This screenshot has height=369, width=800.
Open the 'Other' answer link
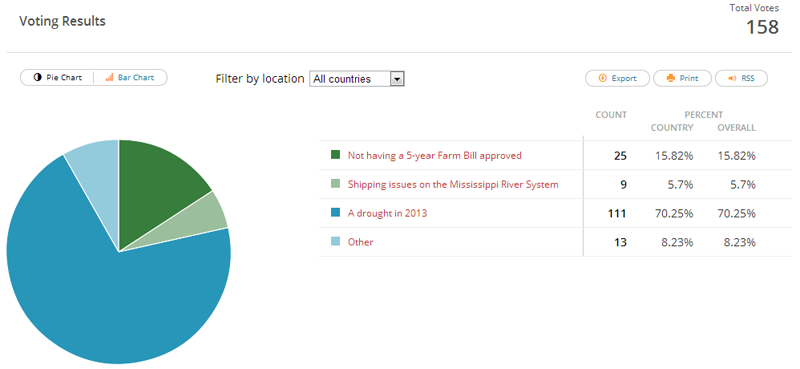pyautogui.click(x=361, y=242)
